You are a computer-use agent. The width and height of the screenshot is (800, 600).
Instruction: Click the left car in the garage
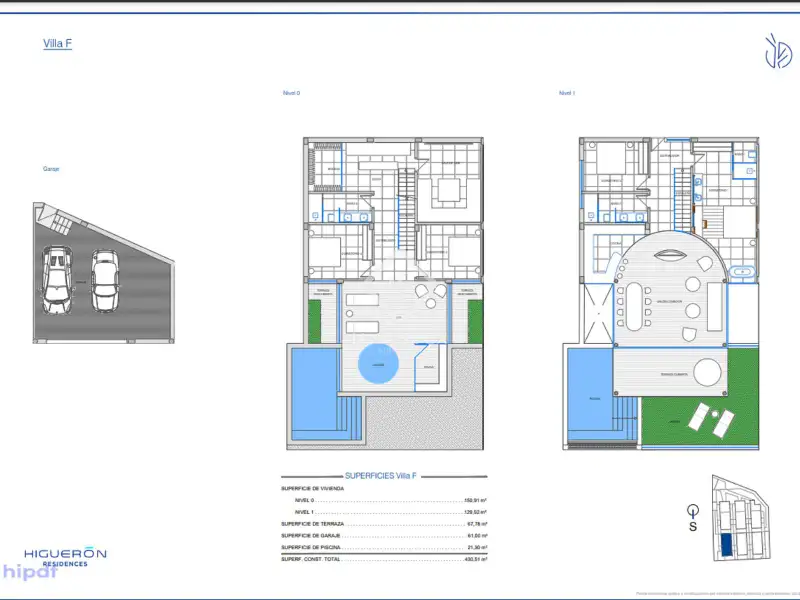coord(56,279)
